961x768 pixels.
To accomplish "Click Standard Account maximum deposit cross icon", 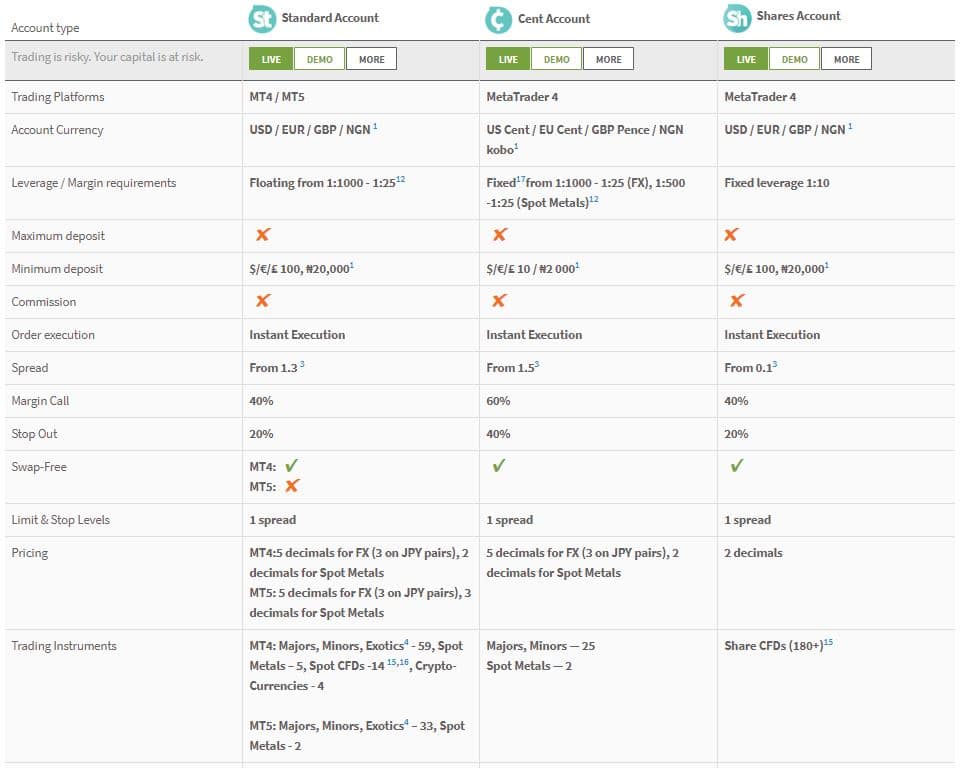I will click(263, 235).
